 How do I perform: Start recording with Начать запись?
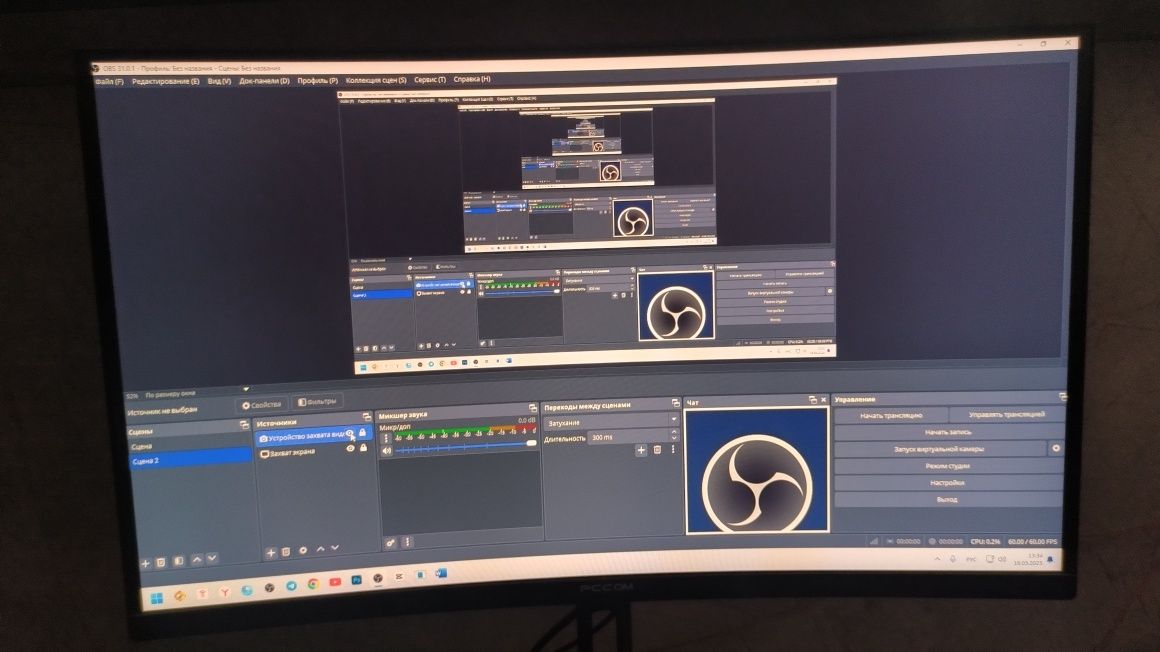tap(948, 432)
